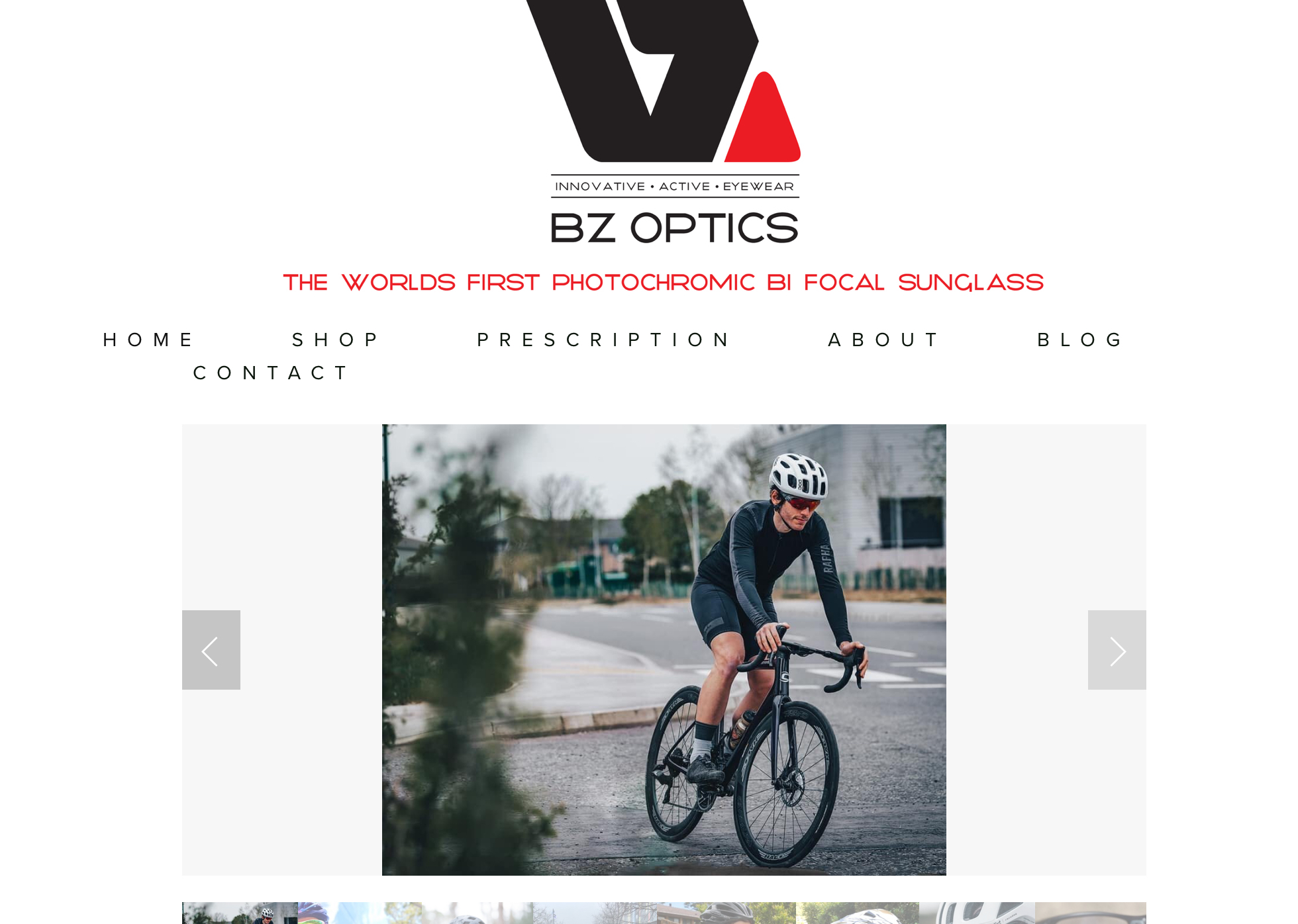Select the first thumbnail of the cyclist
This screenshot has height=924, width=1298.
240,913
